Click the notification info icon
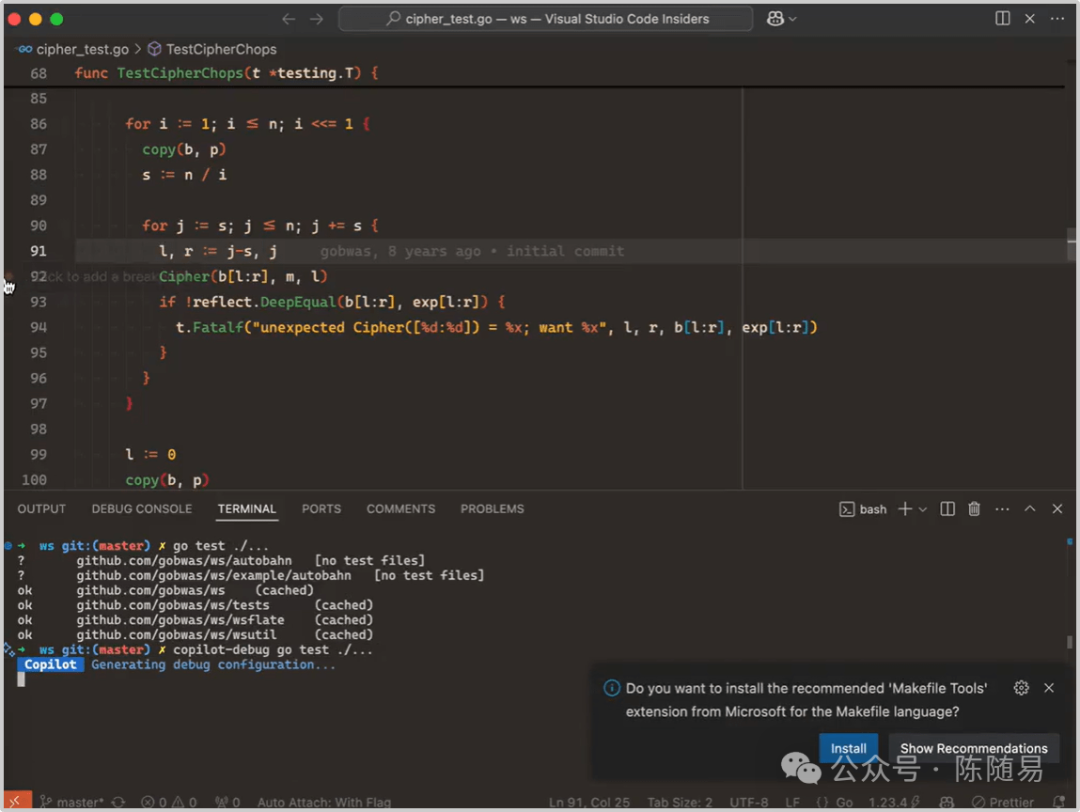 [x=612, y=688]
